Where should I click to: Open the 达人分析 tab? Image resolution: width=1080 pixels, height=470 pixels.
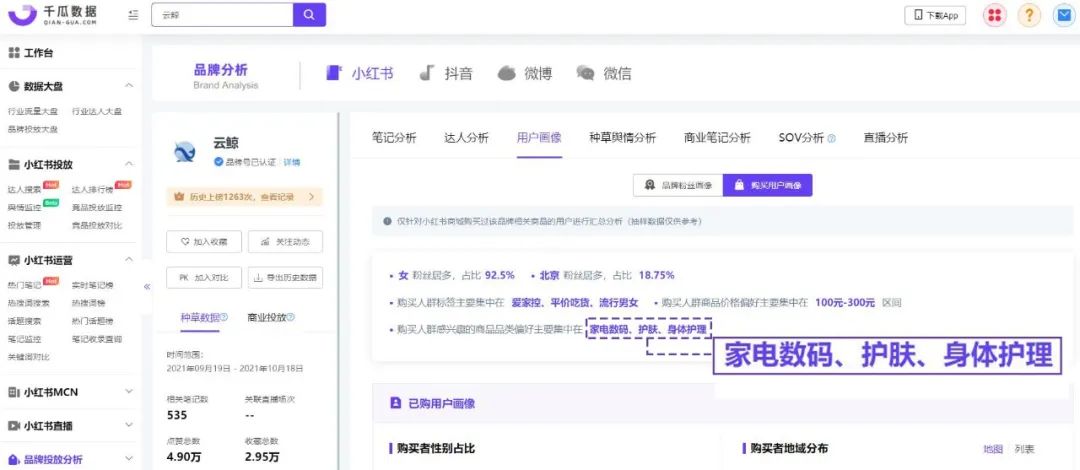(x=466, y=138)
